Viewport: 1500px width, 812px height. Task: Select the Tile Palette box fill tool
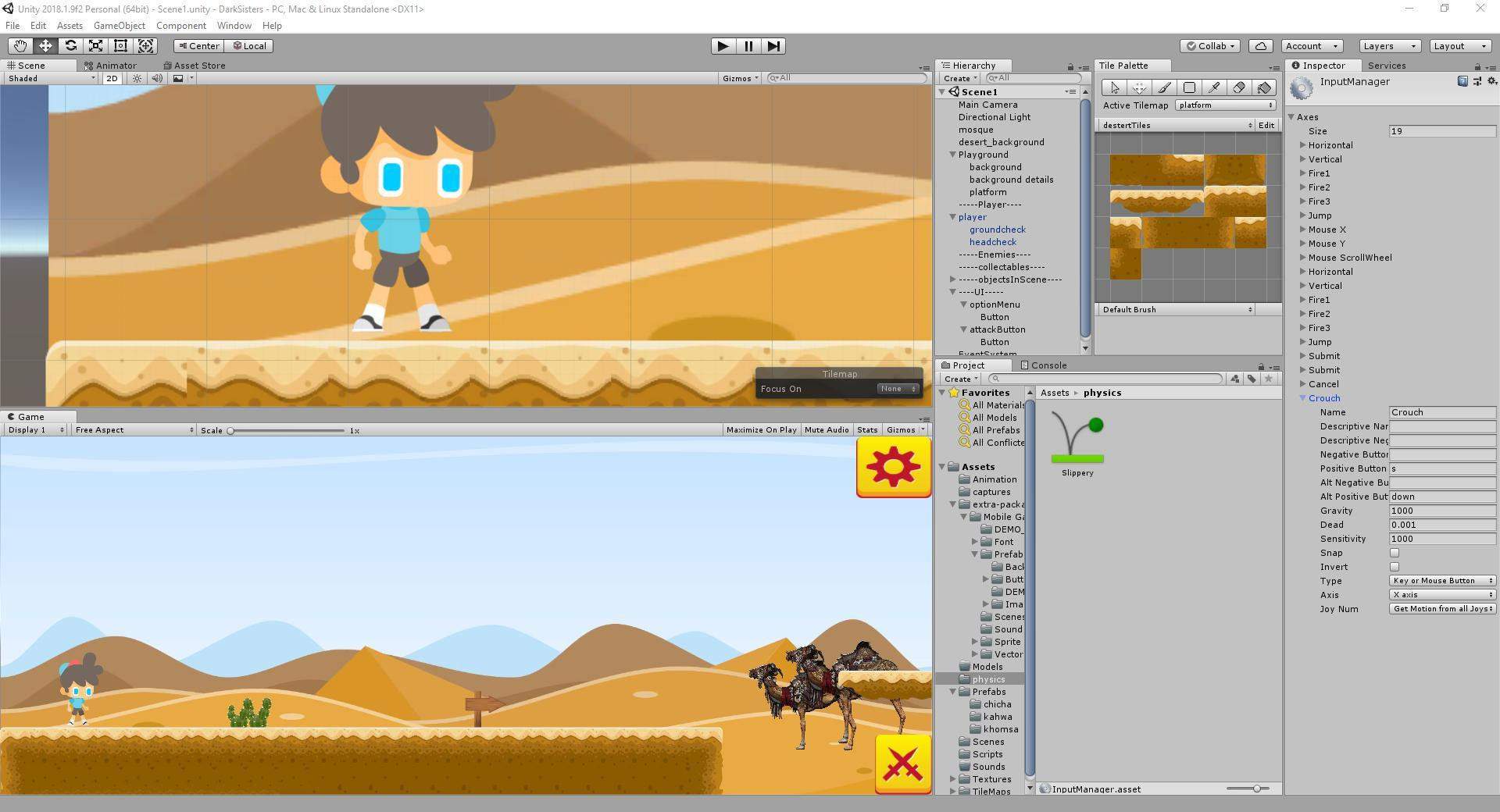click(x=1189, y=87)
